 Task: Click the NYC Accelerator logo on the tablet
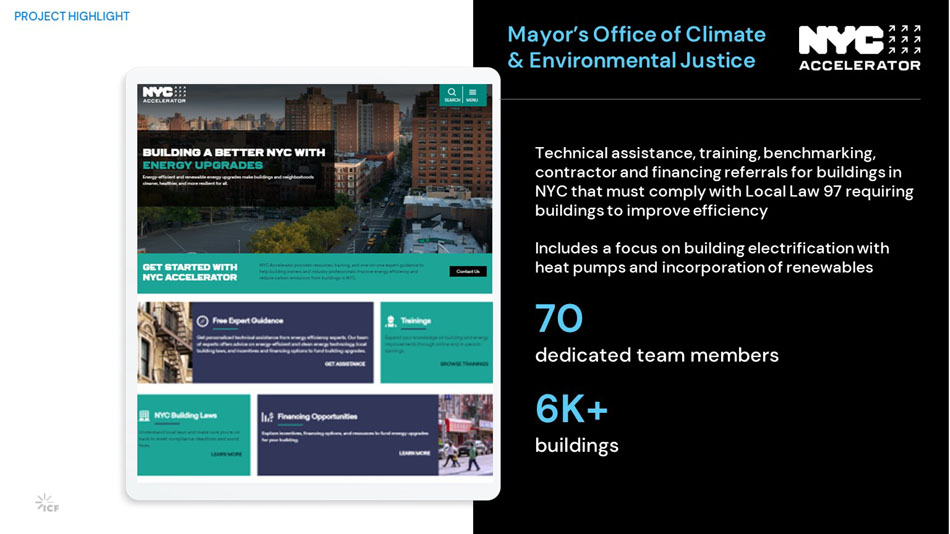164,94
